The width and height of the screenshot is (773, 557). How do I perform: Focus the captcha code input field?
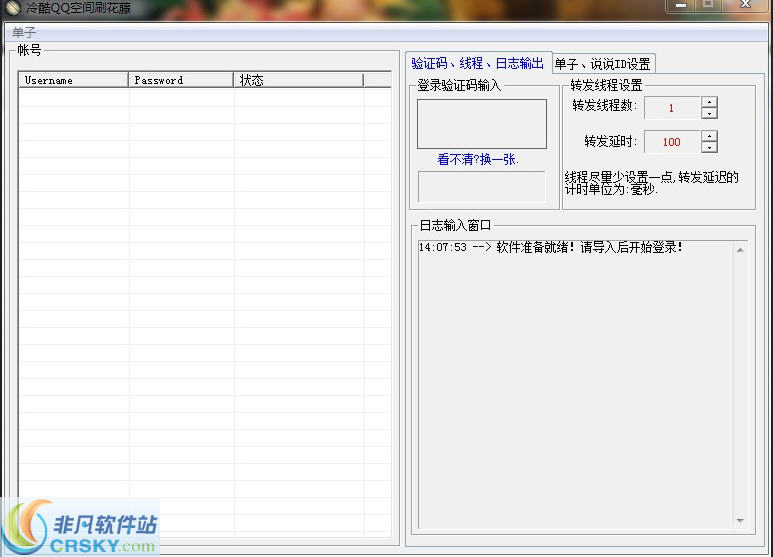(x=482, y=186)
